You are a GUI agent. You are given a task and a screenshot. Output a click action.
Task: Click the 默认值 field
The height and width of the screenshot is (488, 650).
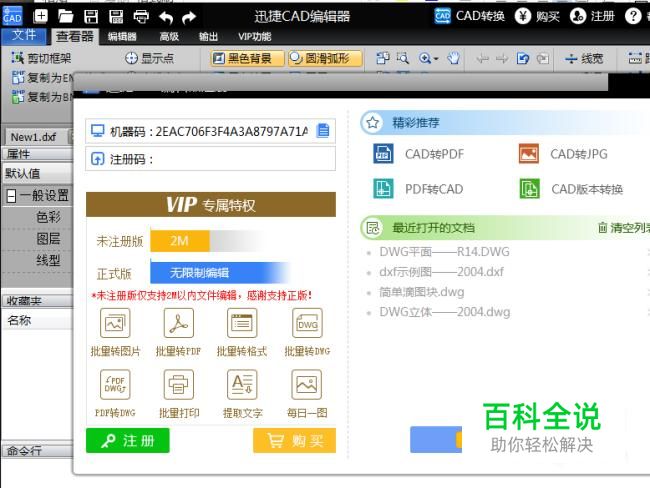point(38,173)
